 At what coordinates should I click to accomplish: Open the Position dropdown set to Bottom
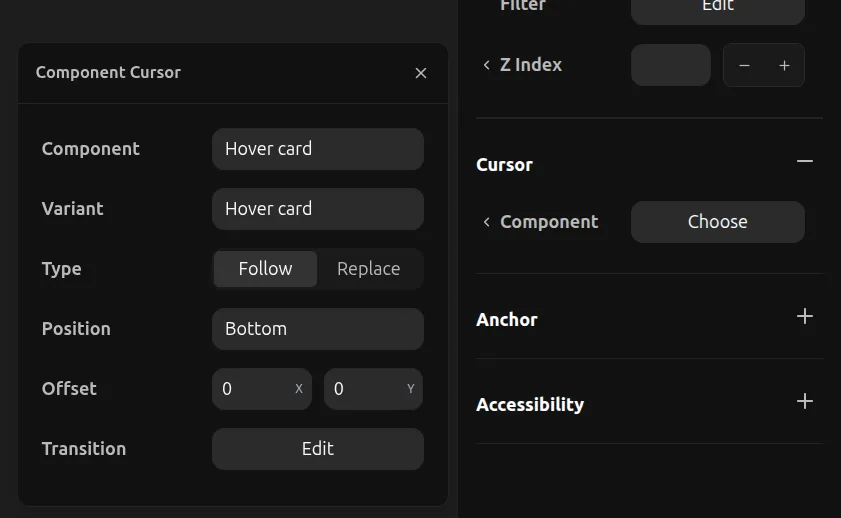tap(318, 329)
